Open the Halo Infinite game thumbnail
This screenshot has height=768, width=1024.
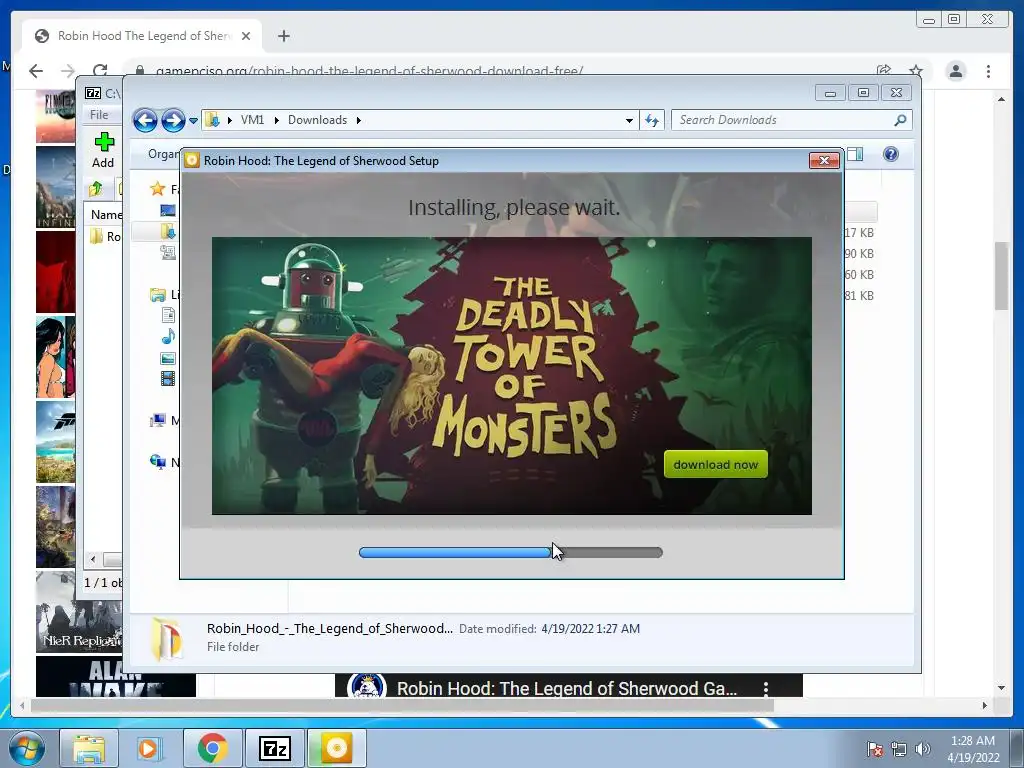56,187
